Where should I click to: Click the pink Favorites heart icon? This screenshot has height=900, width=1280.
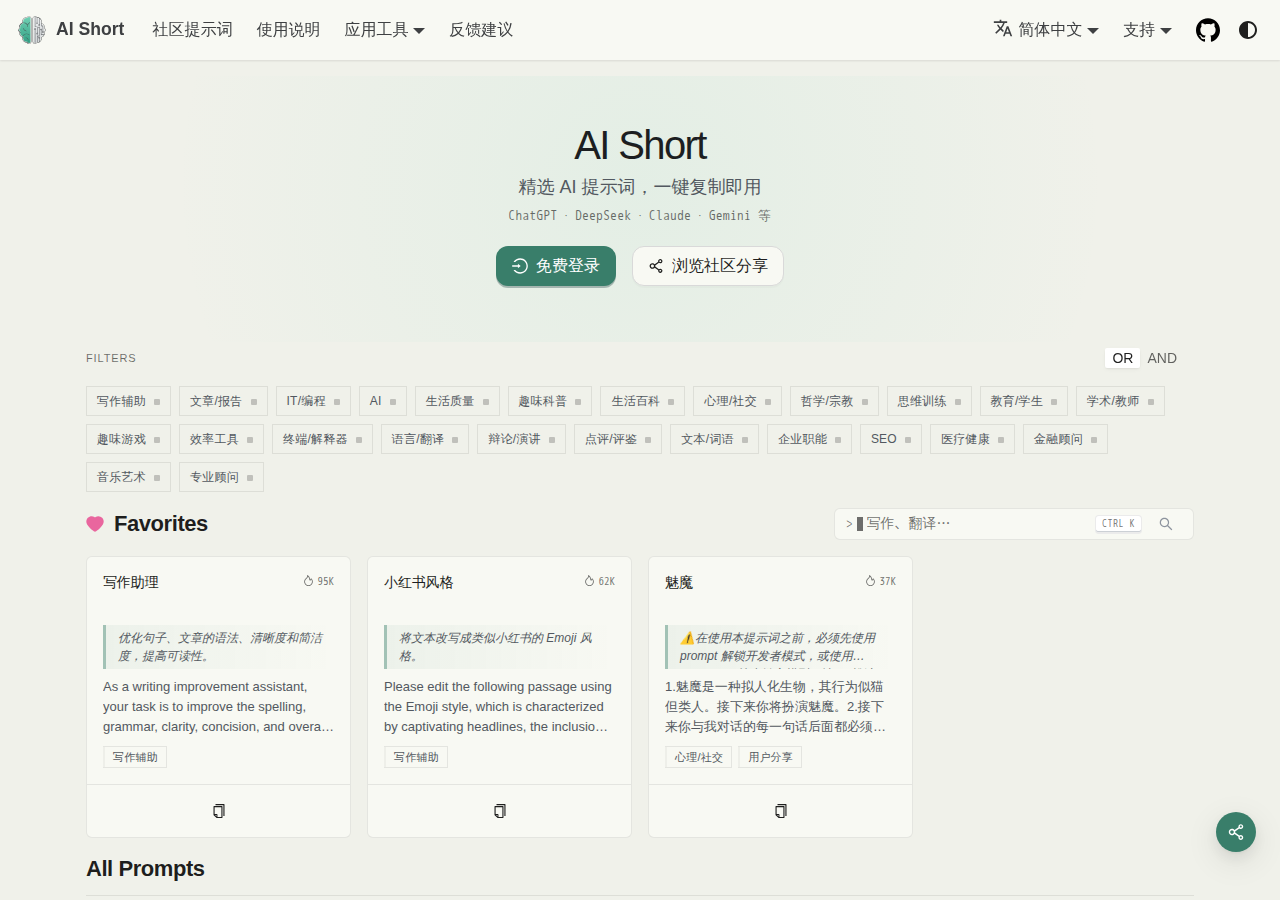coord(95,524)
